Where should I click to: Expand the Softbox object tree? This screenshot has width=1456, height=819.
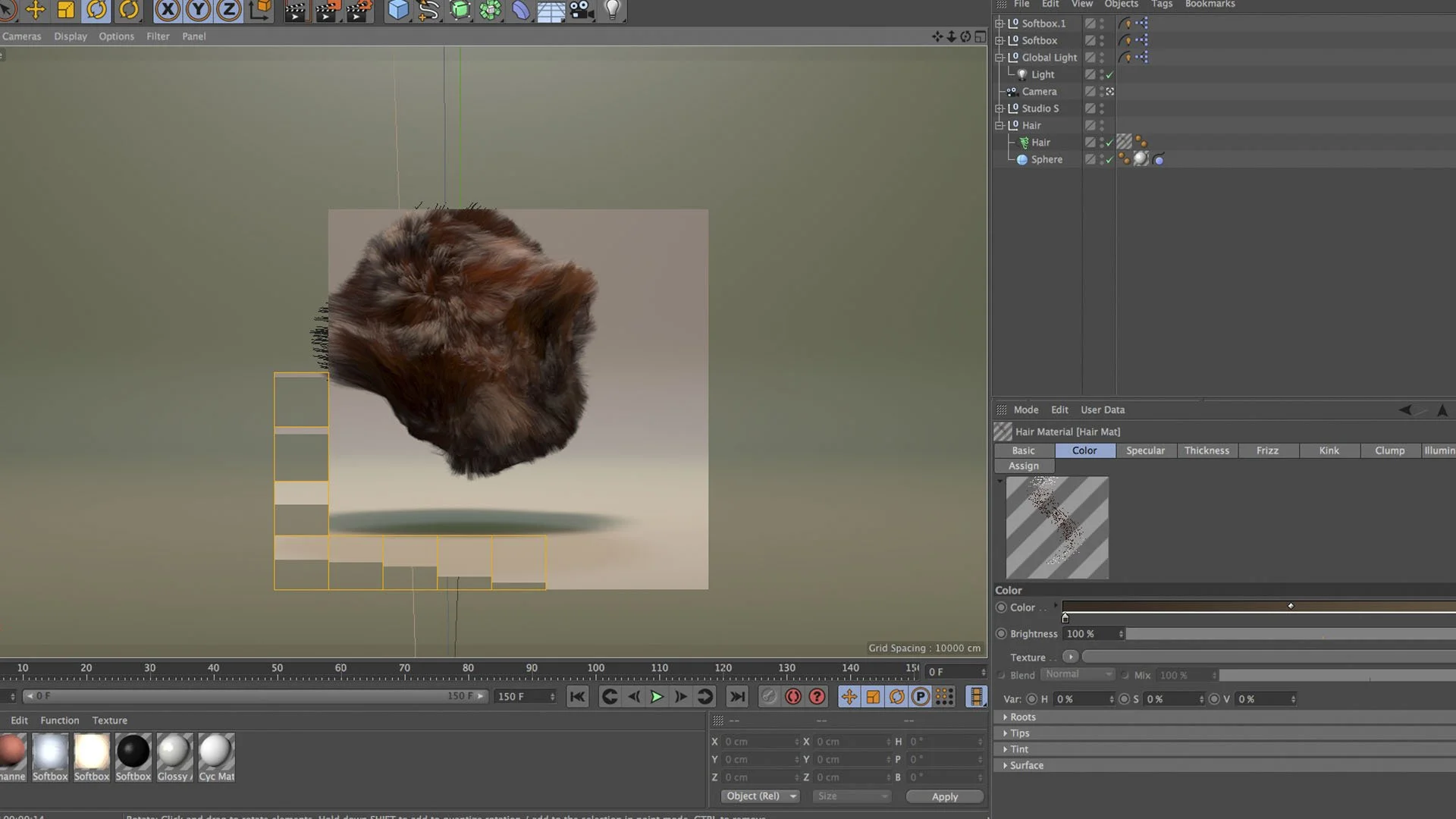999,40
